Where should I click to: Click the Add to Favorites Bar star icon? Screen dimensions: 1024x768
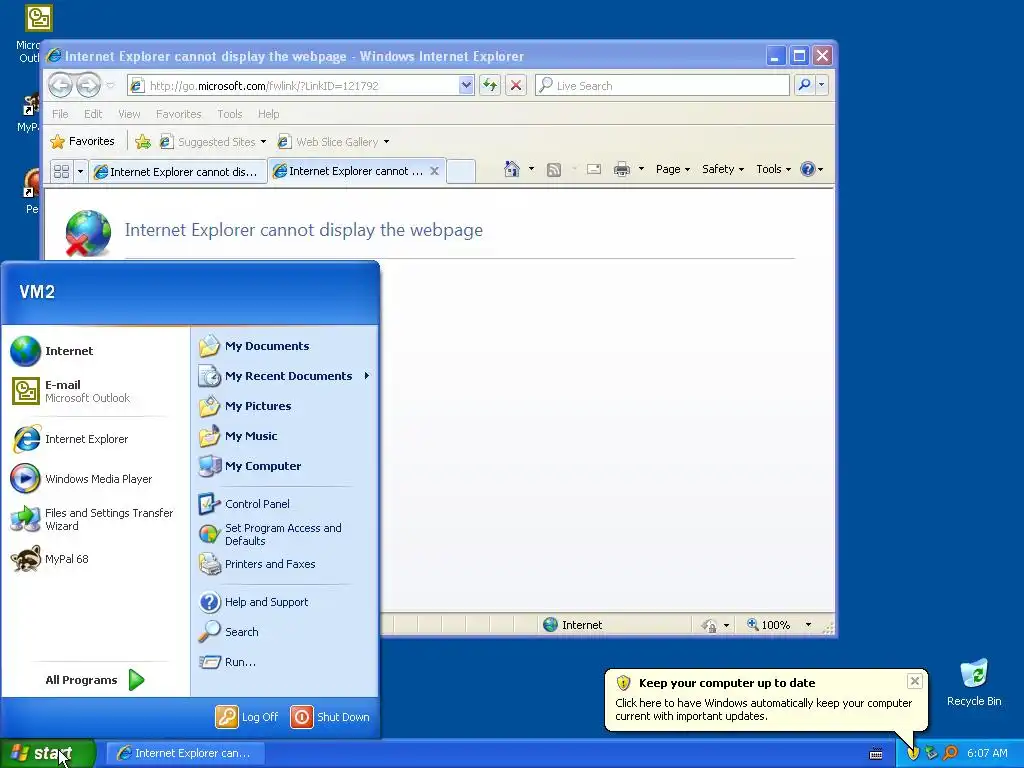click(x=143, y=142)
